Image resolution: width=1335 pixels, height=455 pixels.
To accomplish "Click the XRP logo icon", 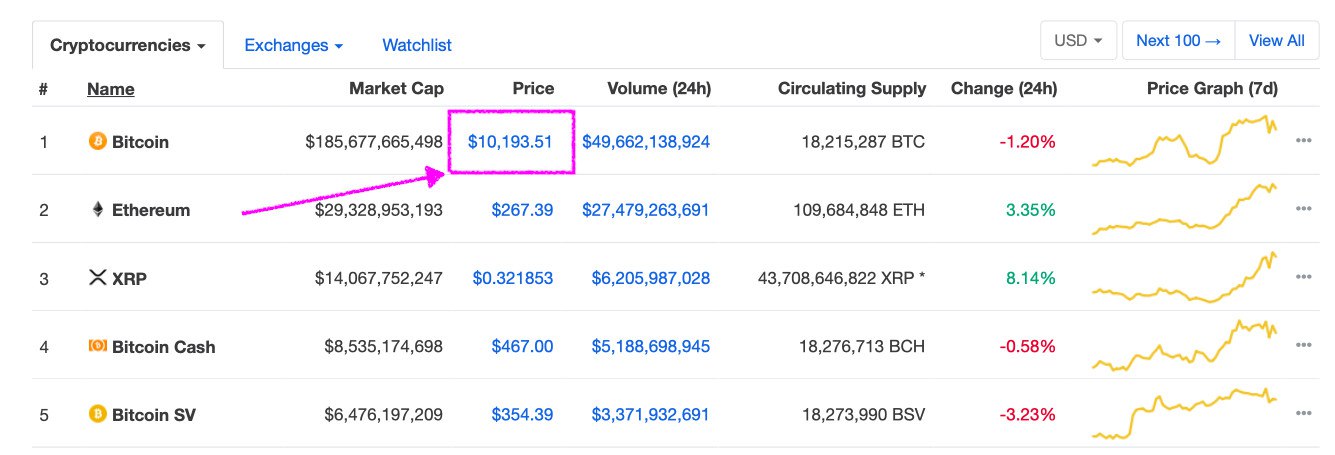I will click(98, 278).
